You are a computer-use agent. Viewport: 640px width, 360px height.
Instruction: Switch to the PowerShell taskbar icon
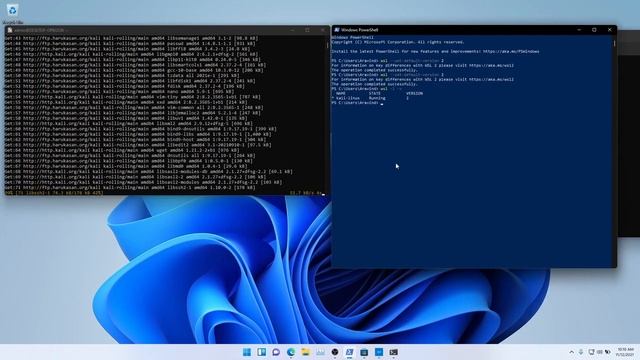tap(349, 352)
